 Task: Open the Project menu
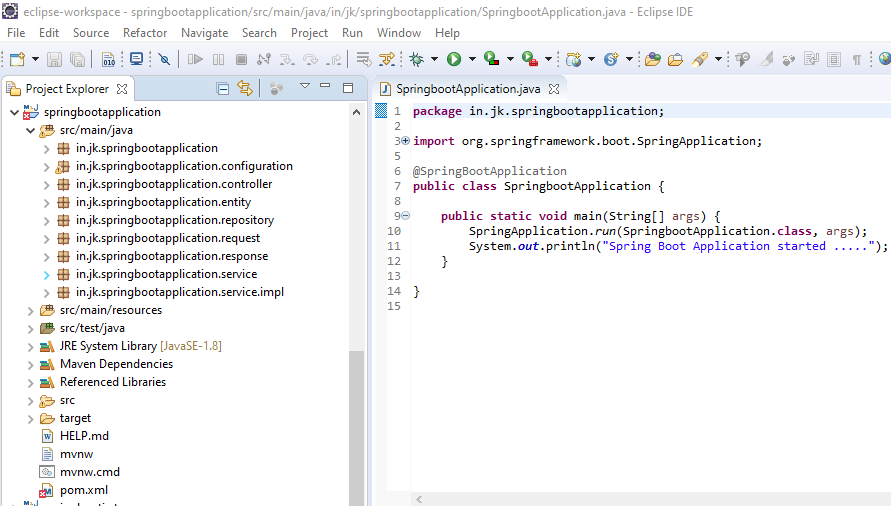pyautogui.click(x=309, y=33)
